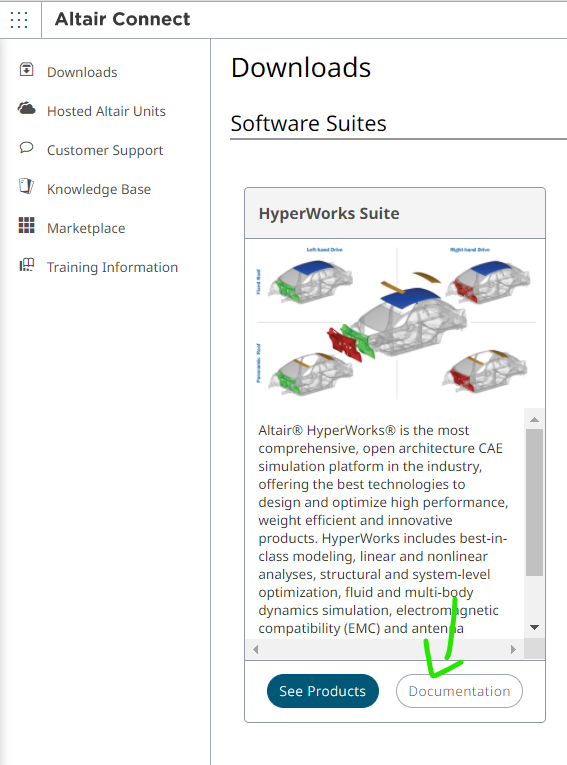This screenshot has height=765, width=567.
Task: Open Customer Support page
Action: pyautogui.click(x=105, y=150)
